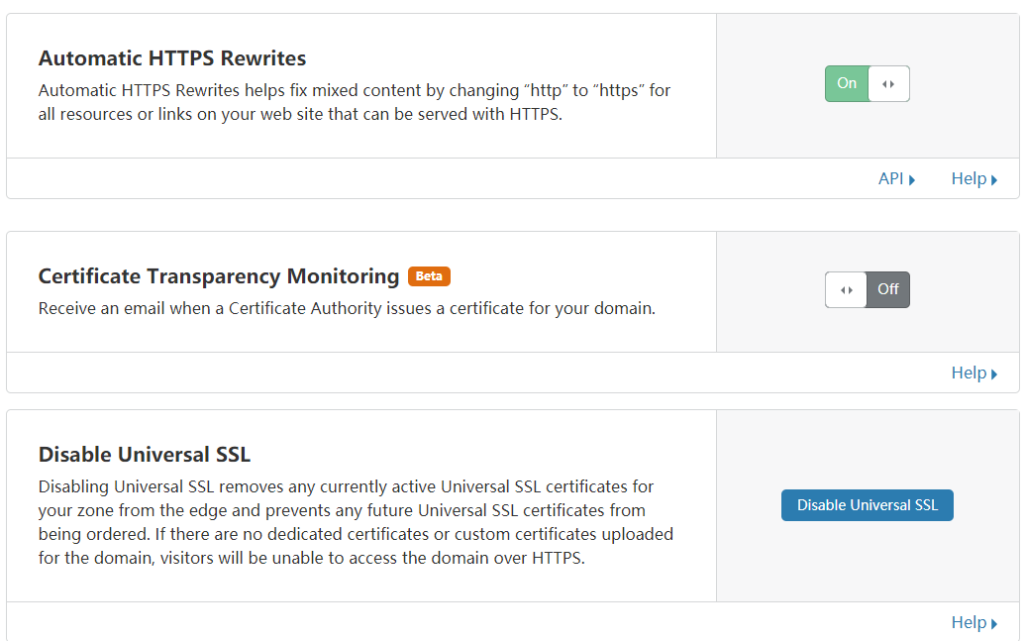The height and width of the screenshot is (641, 1024).
Task: Click the Certificate Transparency Monitoring heading
Action: pyautogui.click(x=218, y=276)
